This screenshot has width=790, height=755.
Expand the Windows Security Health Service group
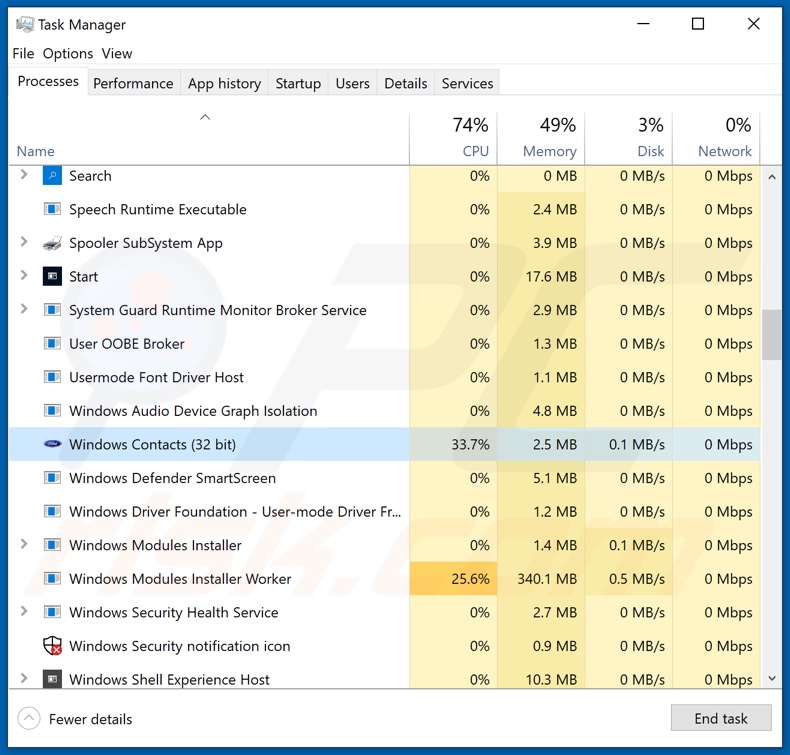tap(23, 611)
